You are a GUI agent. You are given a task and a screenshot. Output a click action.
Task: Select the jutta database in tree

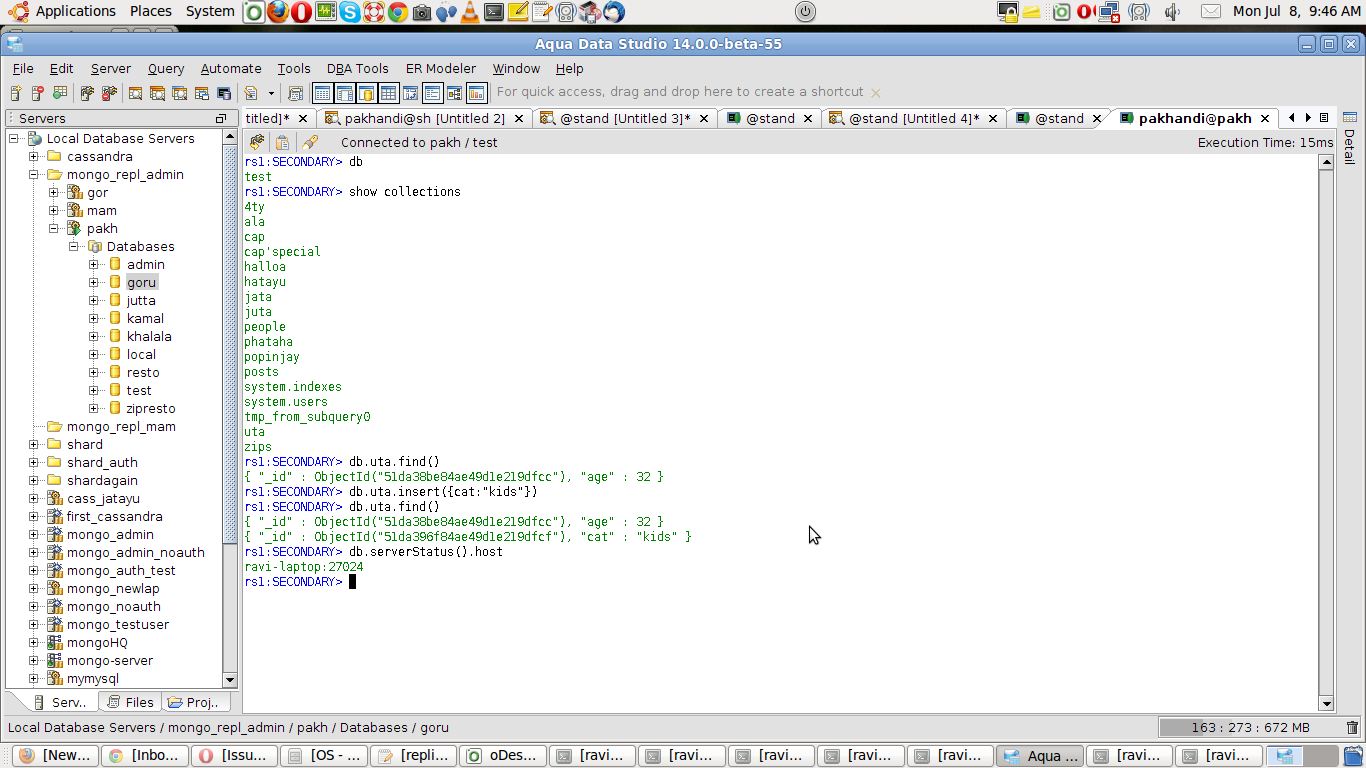tap(141, 301)
